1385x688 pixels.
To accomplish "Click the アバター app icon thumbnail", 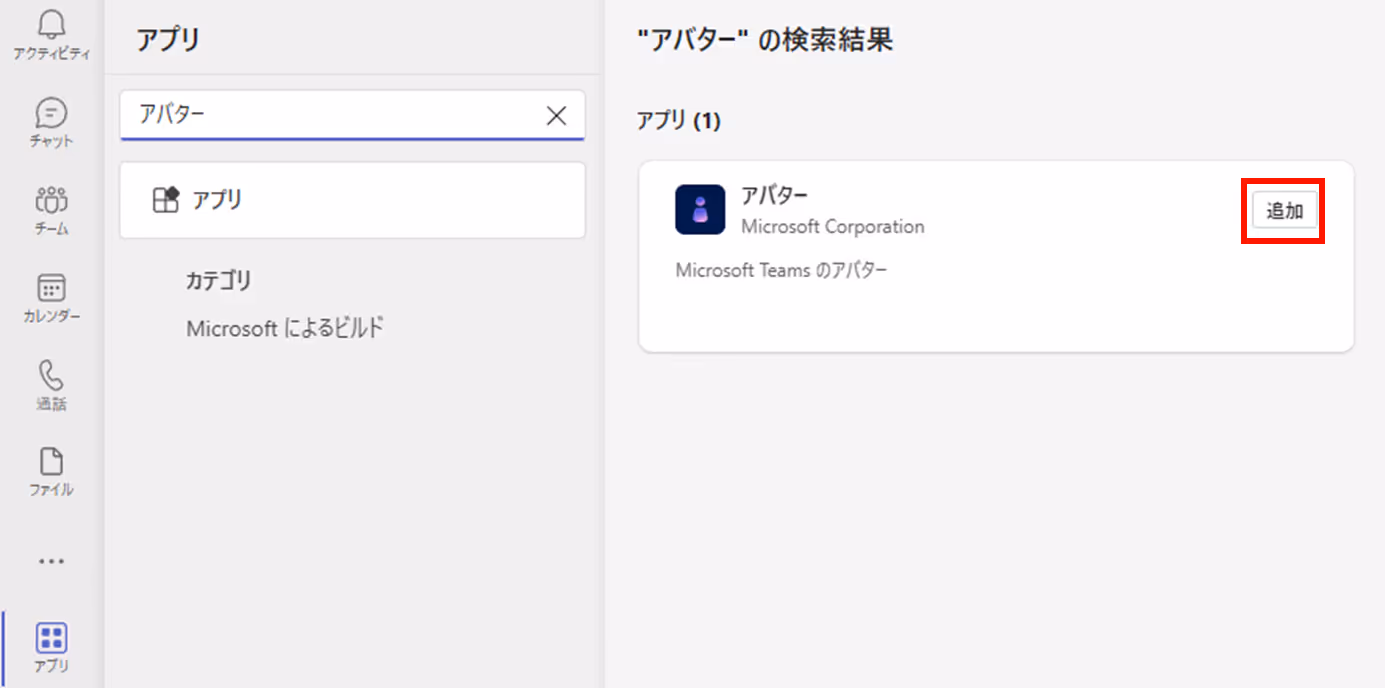I will (x=700, y=209).
